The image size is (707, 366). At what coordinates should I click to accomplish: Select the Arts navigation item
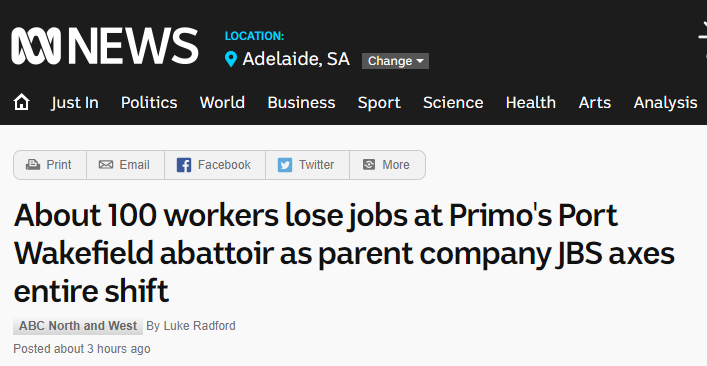pos(595,103)
